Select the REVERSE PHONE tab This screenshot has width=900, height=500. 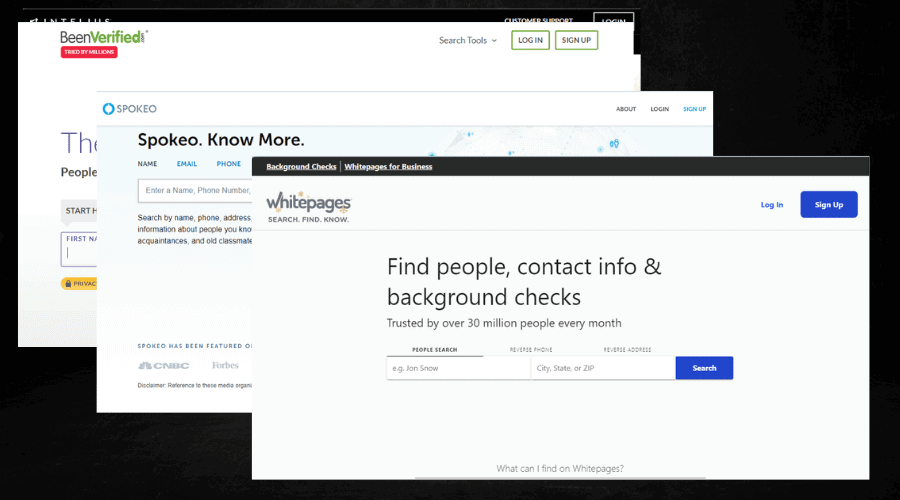(x=531, y=349)
